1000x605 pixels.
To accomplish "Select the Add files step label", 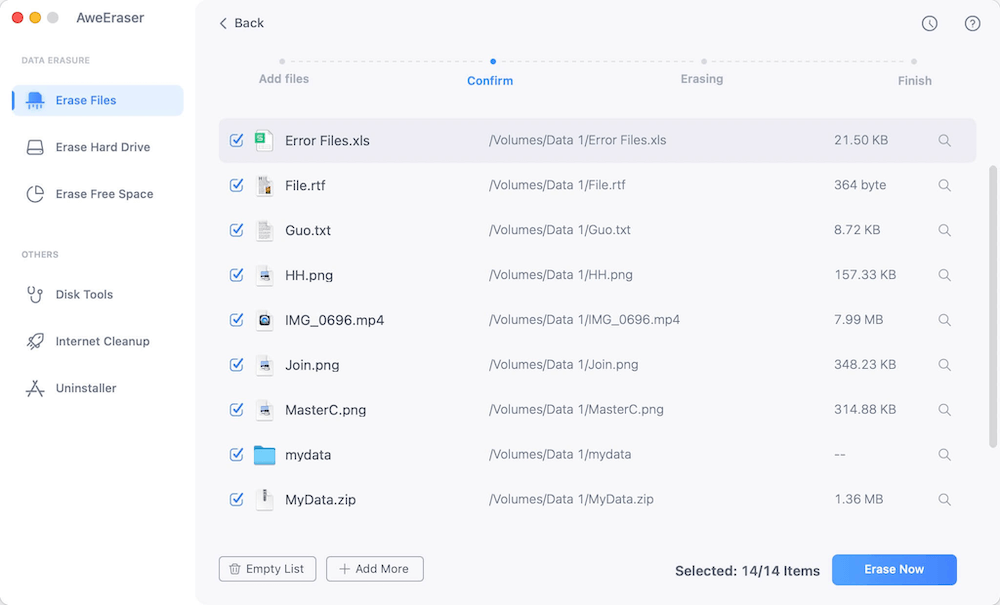I will pos(284,78).
